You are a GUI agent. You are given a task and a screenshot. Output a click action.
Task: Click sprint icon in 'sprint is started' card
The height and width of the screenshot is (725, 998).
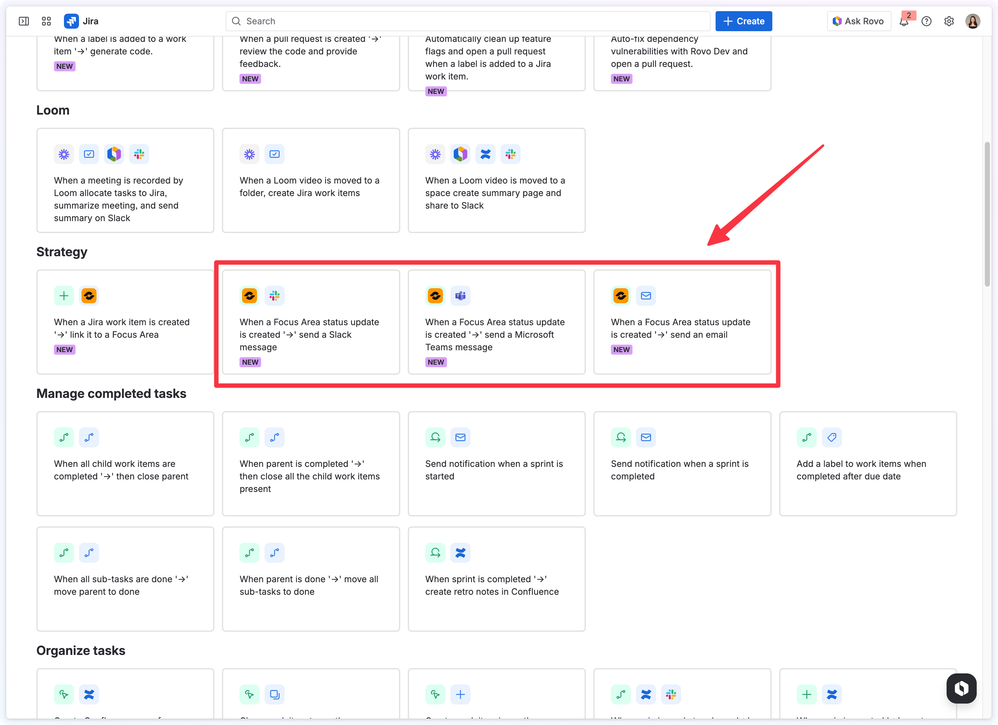point(435,437)
